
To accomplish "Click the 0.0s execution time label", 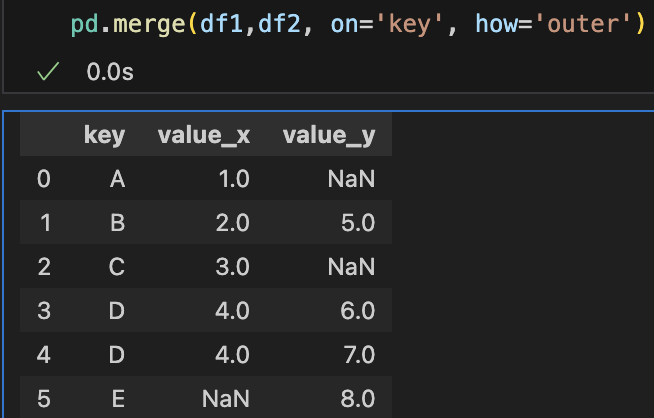I will [x=110, y=72].
